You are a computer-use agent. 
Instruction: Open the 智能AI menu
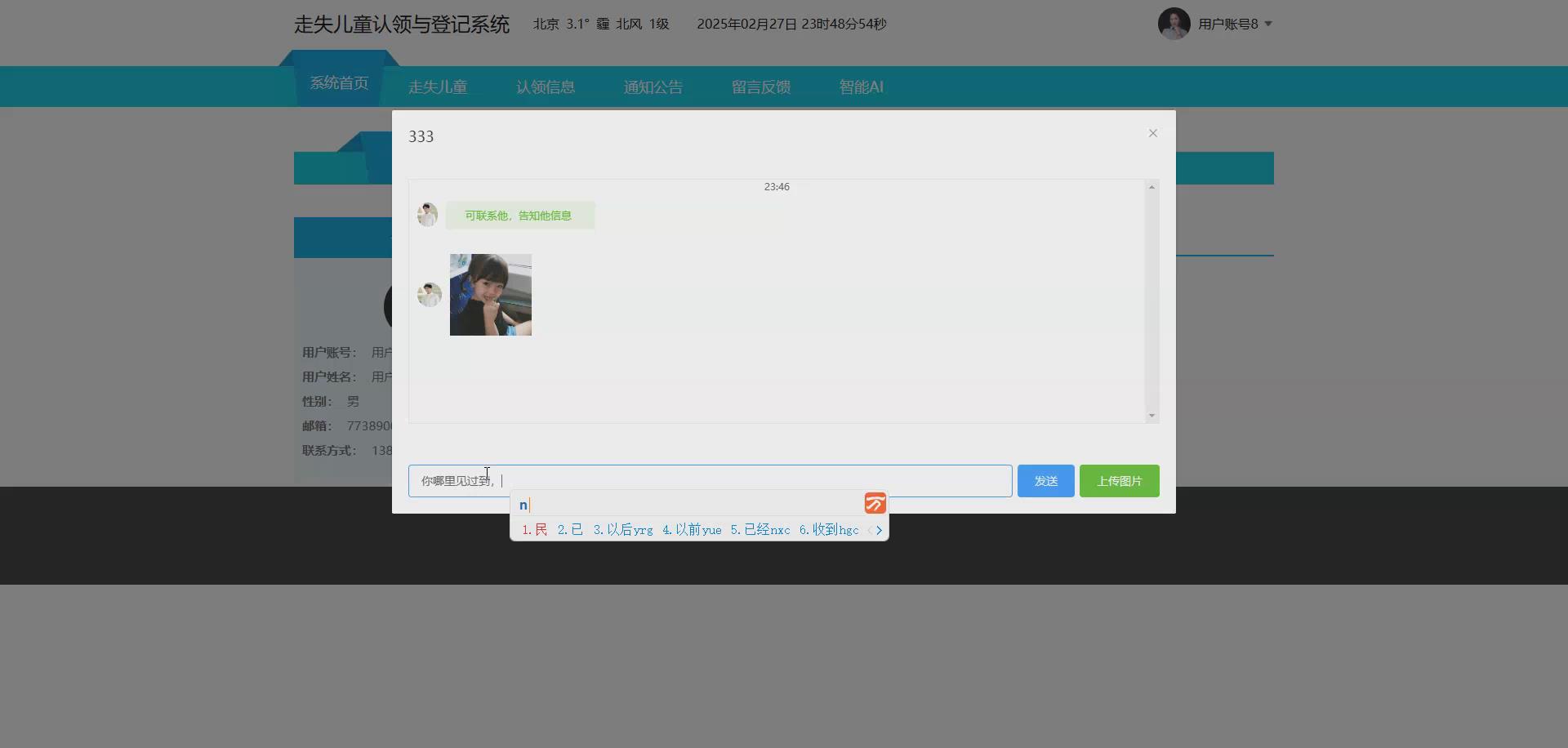tap(862, 87)
